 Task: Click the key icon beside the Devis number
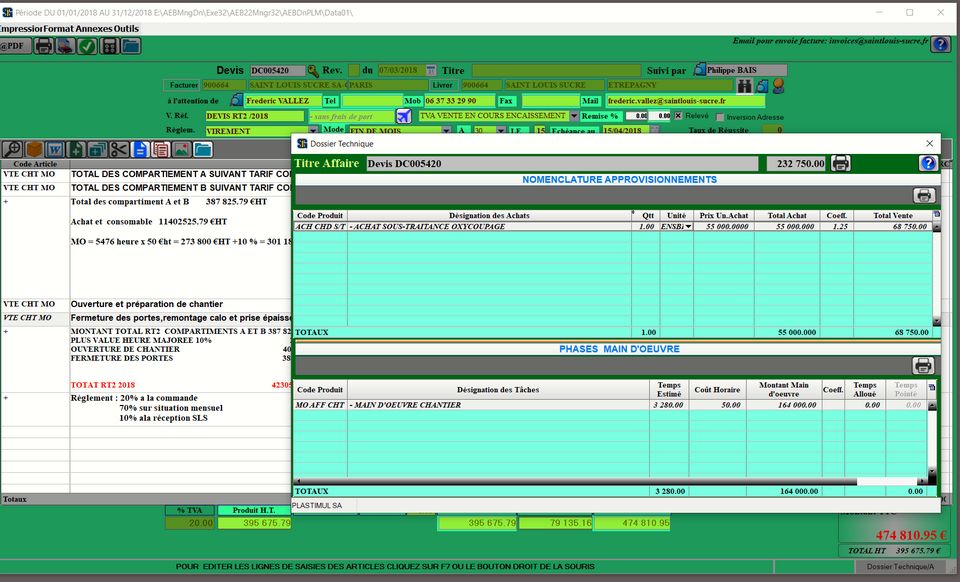313,70
